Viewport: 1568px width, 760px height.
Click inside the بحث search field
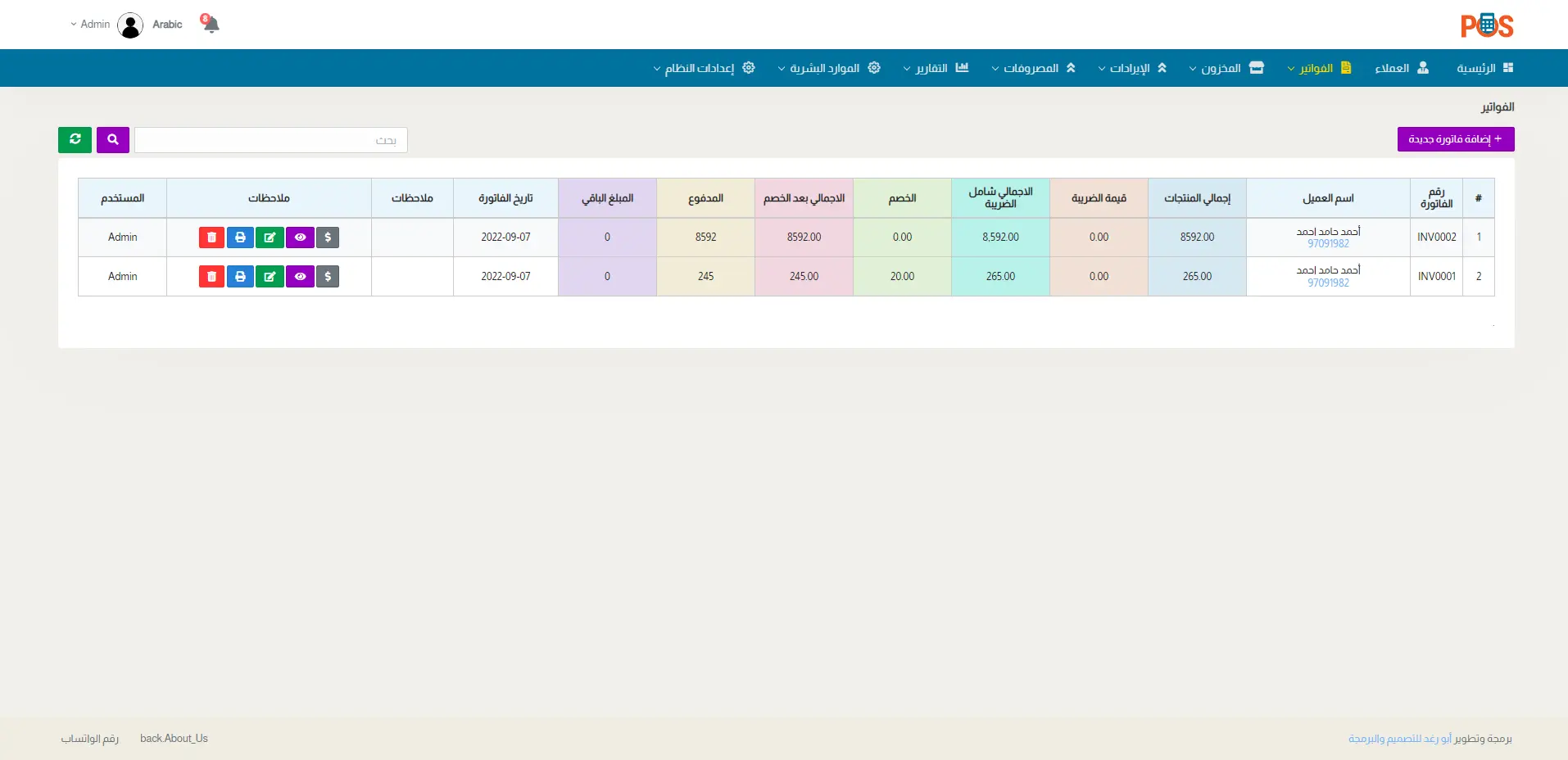click(270, 140)
